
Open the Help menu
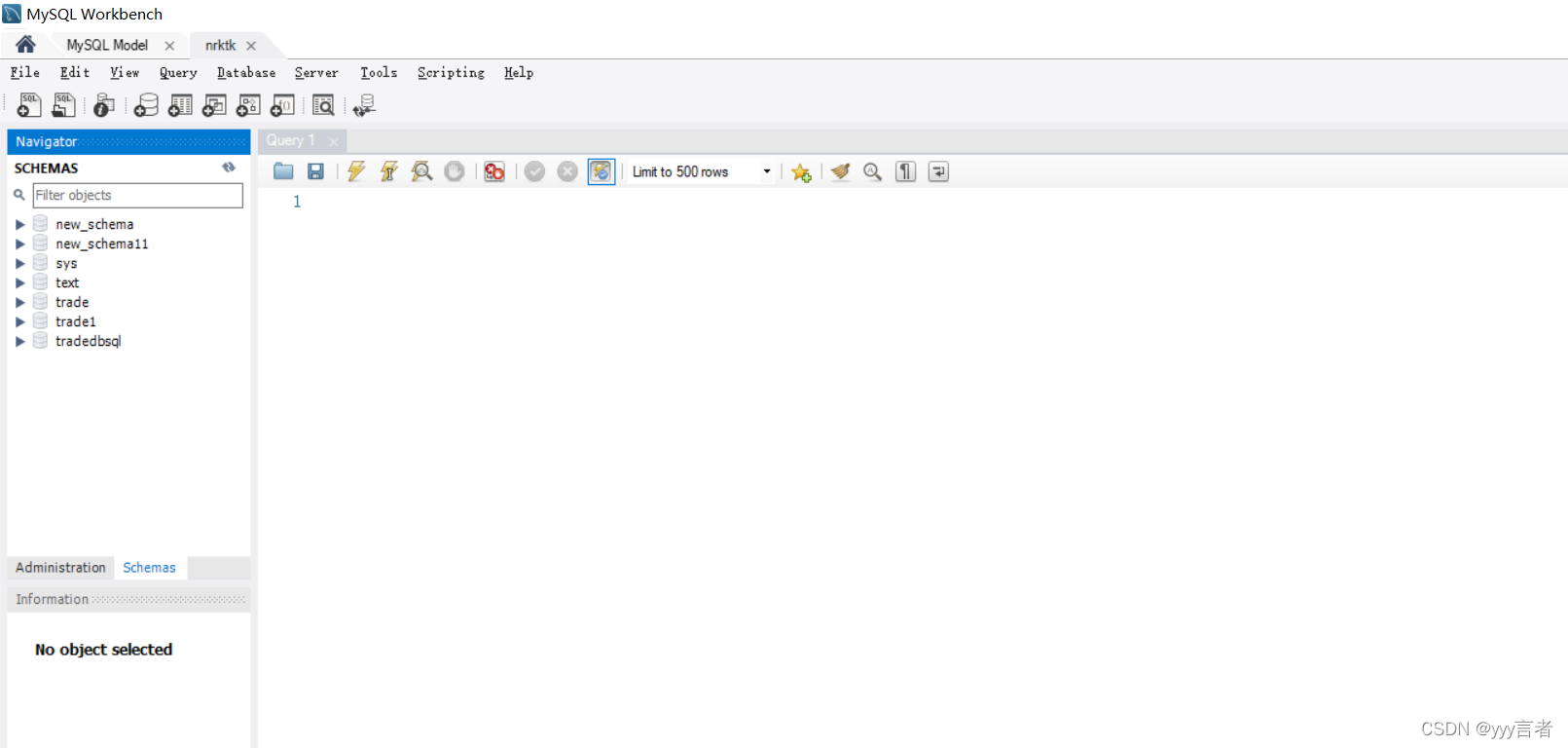[x=519, y=72]
